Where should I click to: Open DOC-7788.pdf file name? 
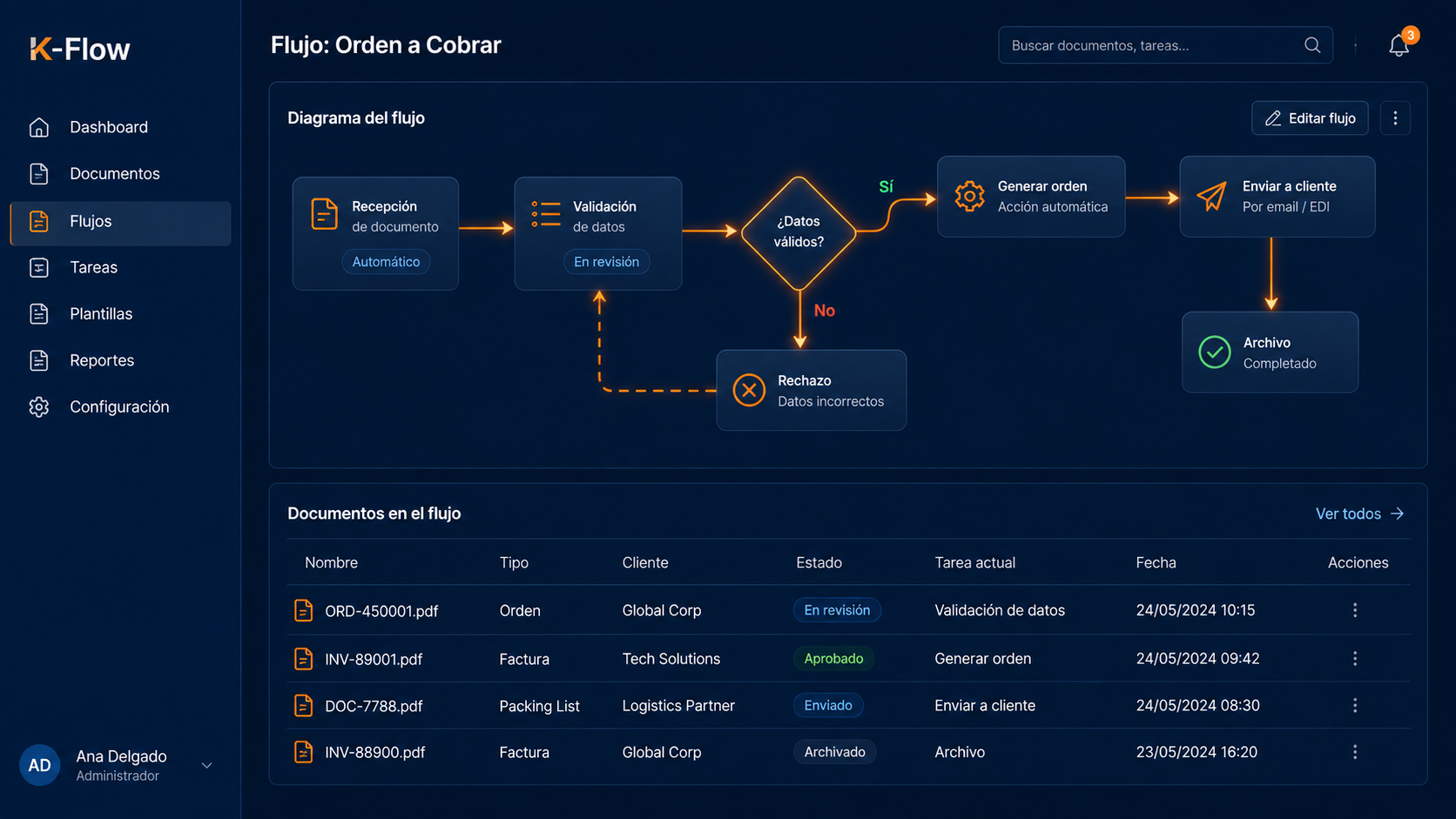[x=374, y=706]
